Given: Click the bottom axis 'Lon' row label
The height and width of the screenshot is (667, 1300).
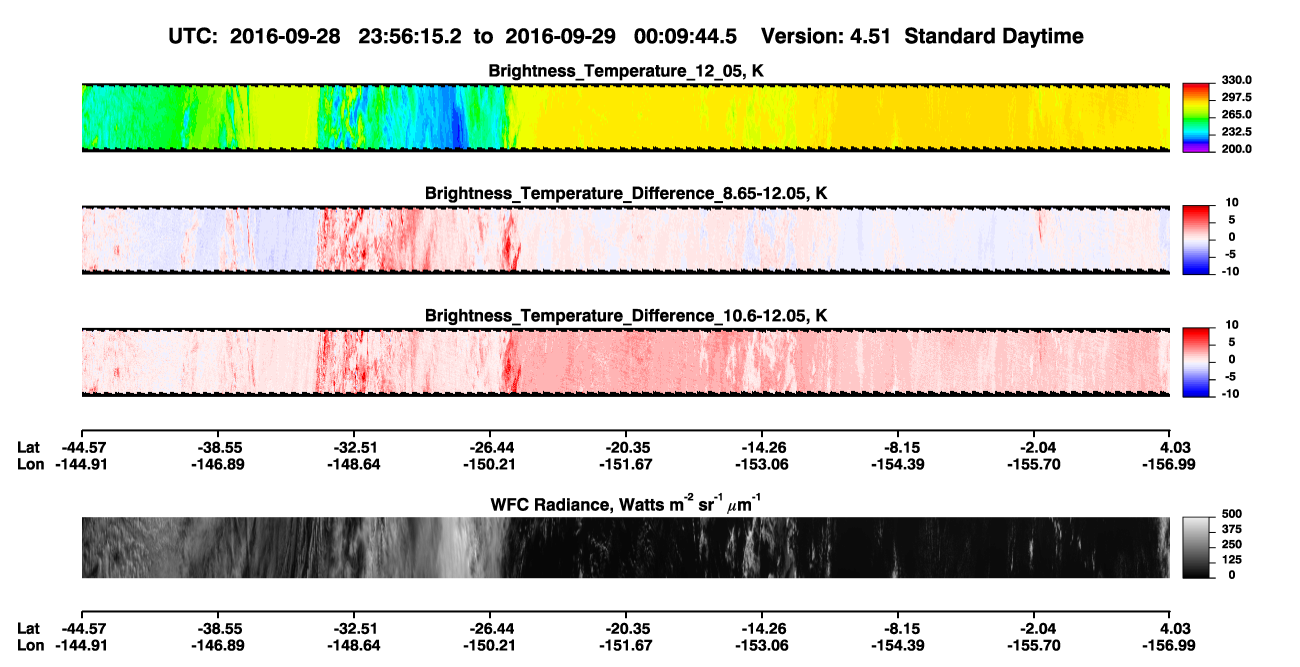Looking at the screenshot, I should click(x=31, y=645).
